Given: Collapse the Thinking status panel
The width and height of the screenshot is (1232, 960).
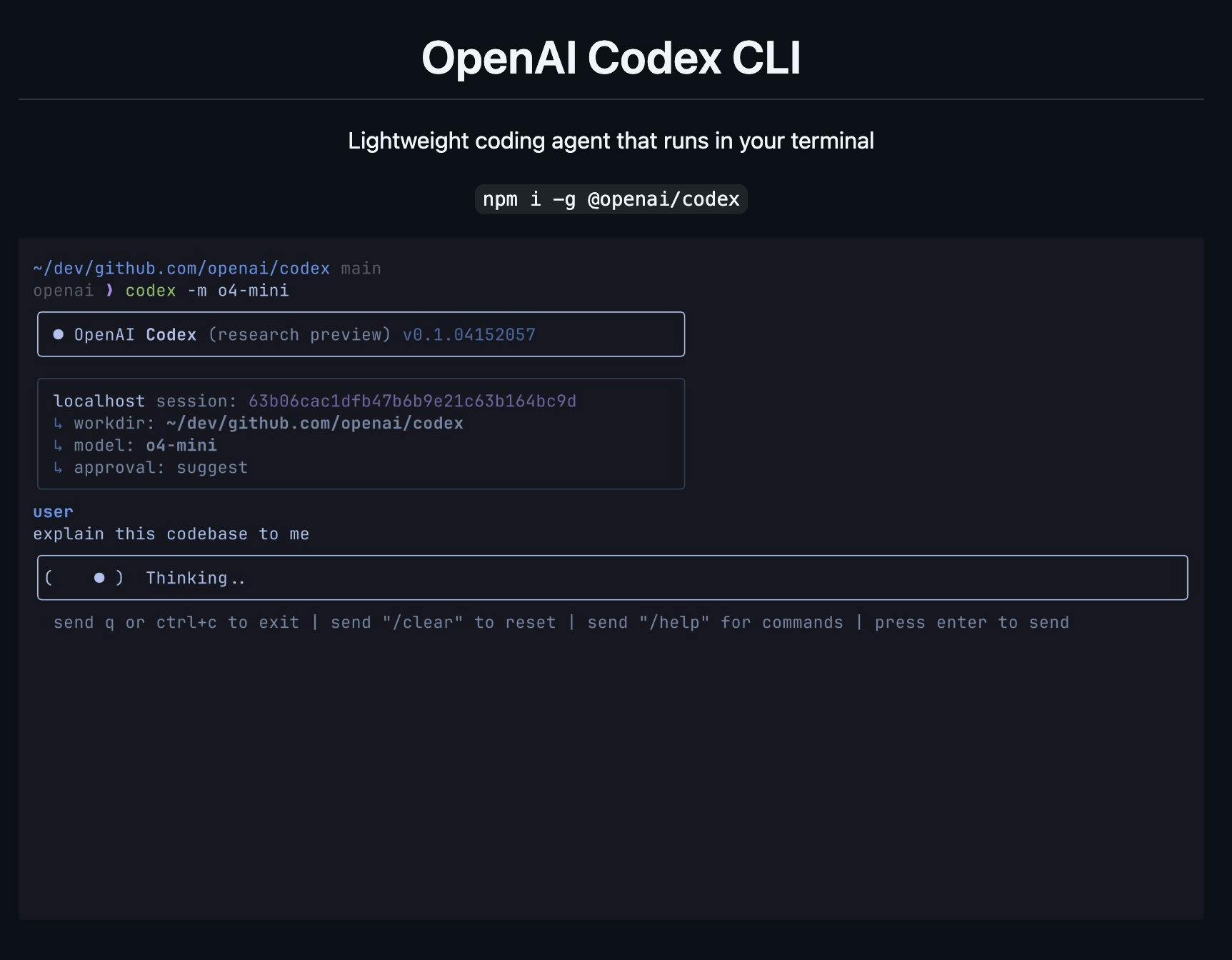Looking at the screenshot, I should pyautogui.click(x=613, y=577).
